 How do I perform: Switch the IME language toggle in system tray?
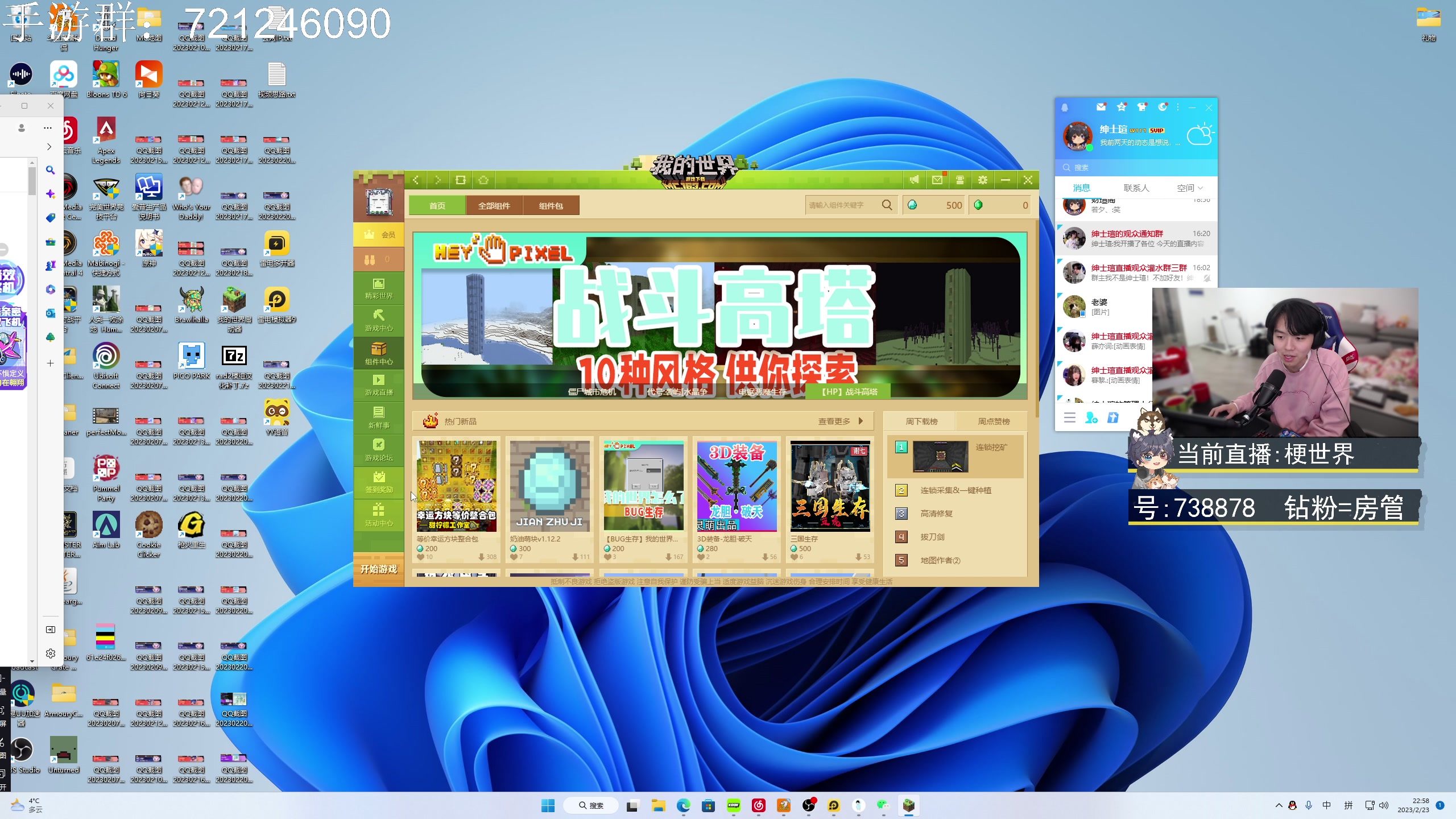[x=1327, y=805]
